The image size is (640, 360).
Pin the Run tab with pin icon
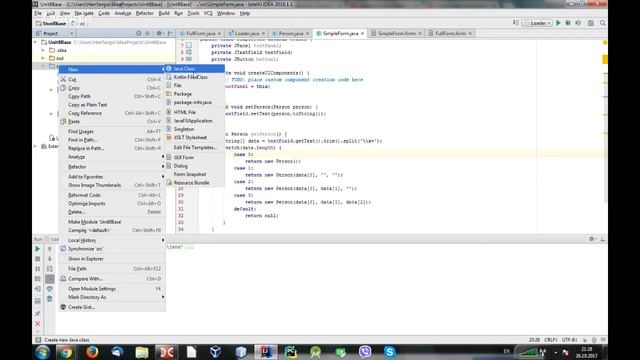(x=38, y=313)
